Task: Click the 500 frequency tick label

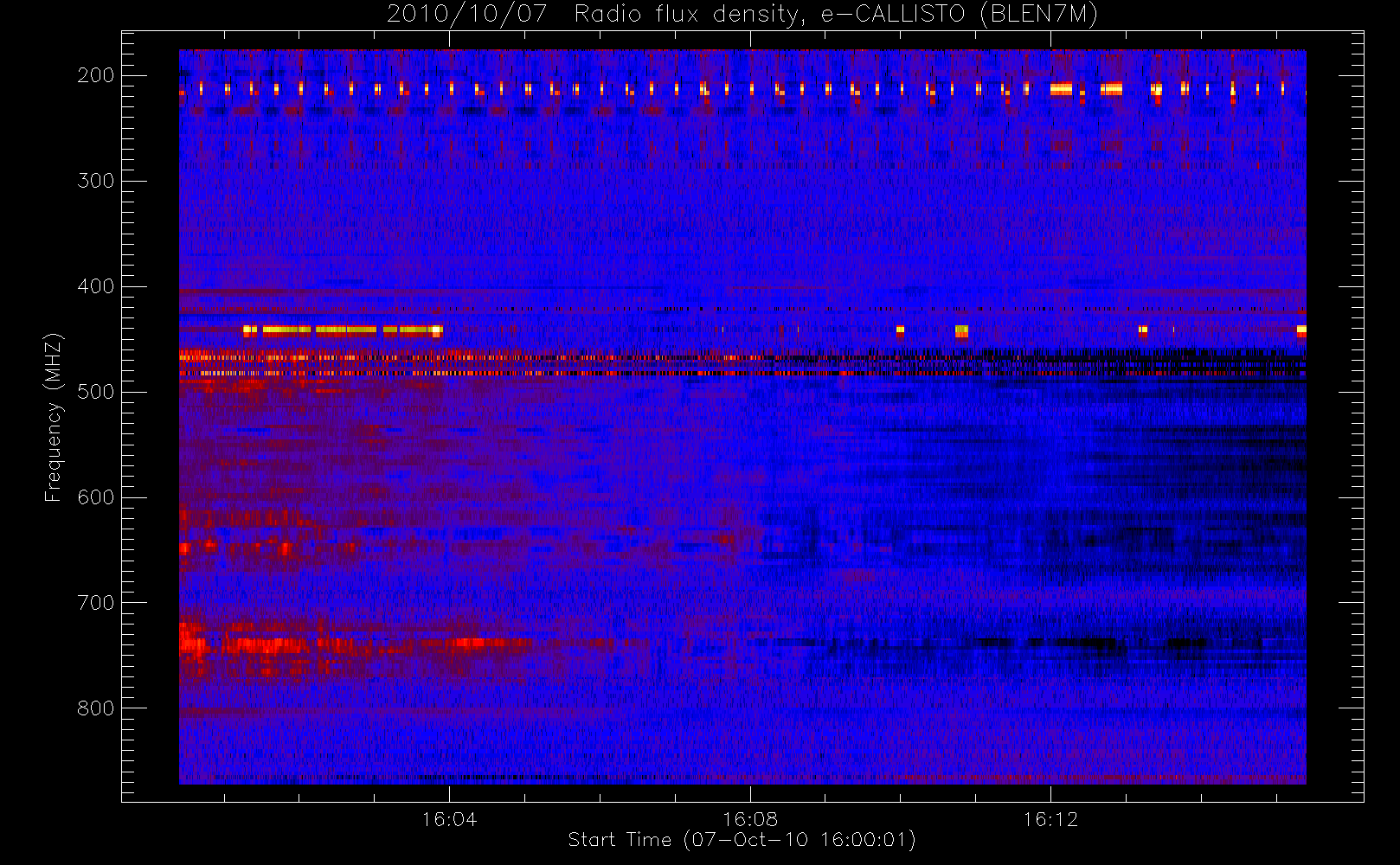Action: point(96,392)
